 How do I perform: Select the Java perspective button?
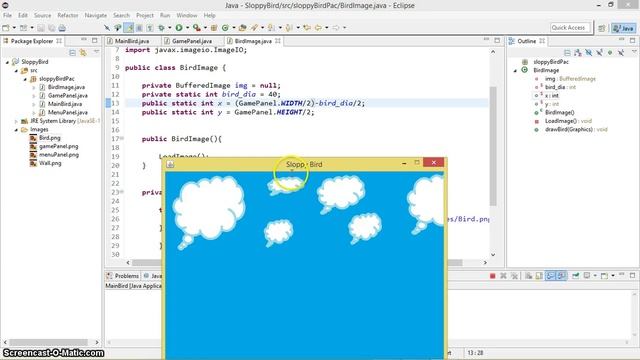(x=623, y=28)
